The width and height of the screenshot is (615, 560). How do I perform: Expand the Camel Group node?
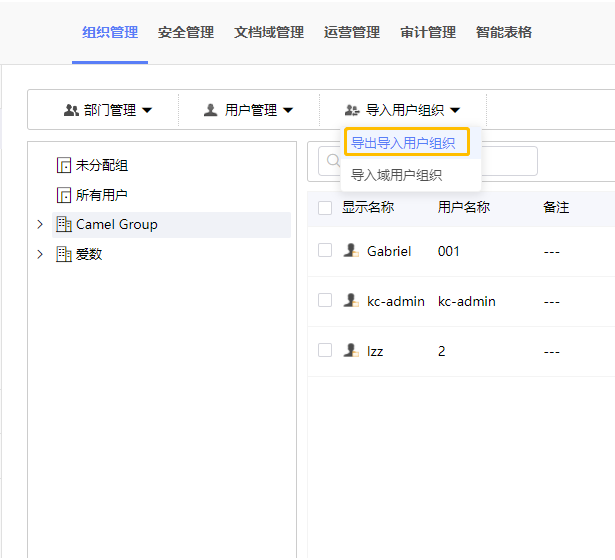pyautogui.click(x=40, y=224)
